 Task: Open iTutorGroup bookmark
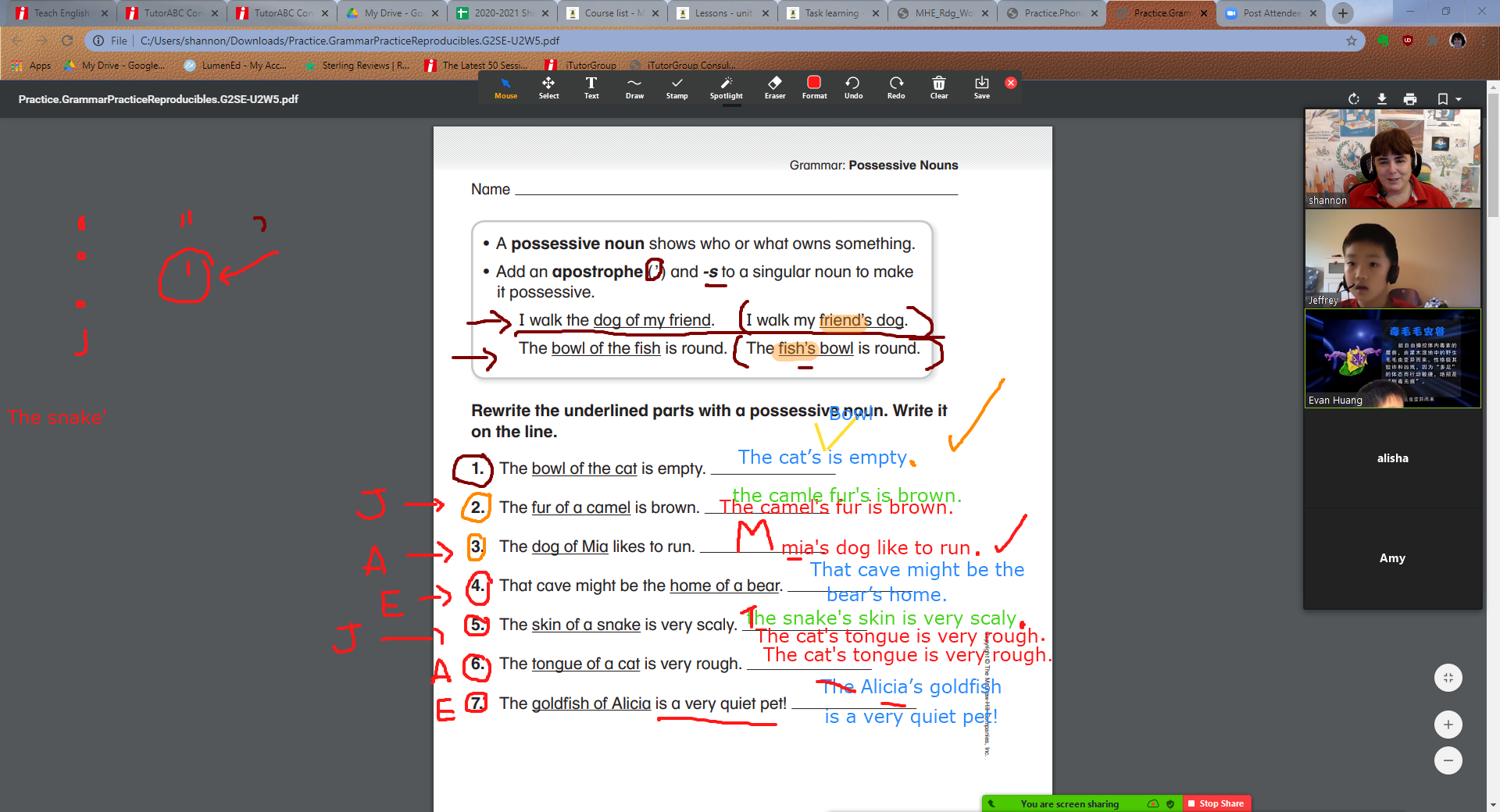point(580,66)
